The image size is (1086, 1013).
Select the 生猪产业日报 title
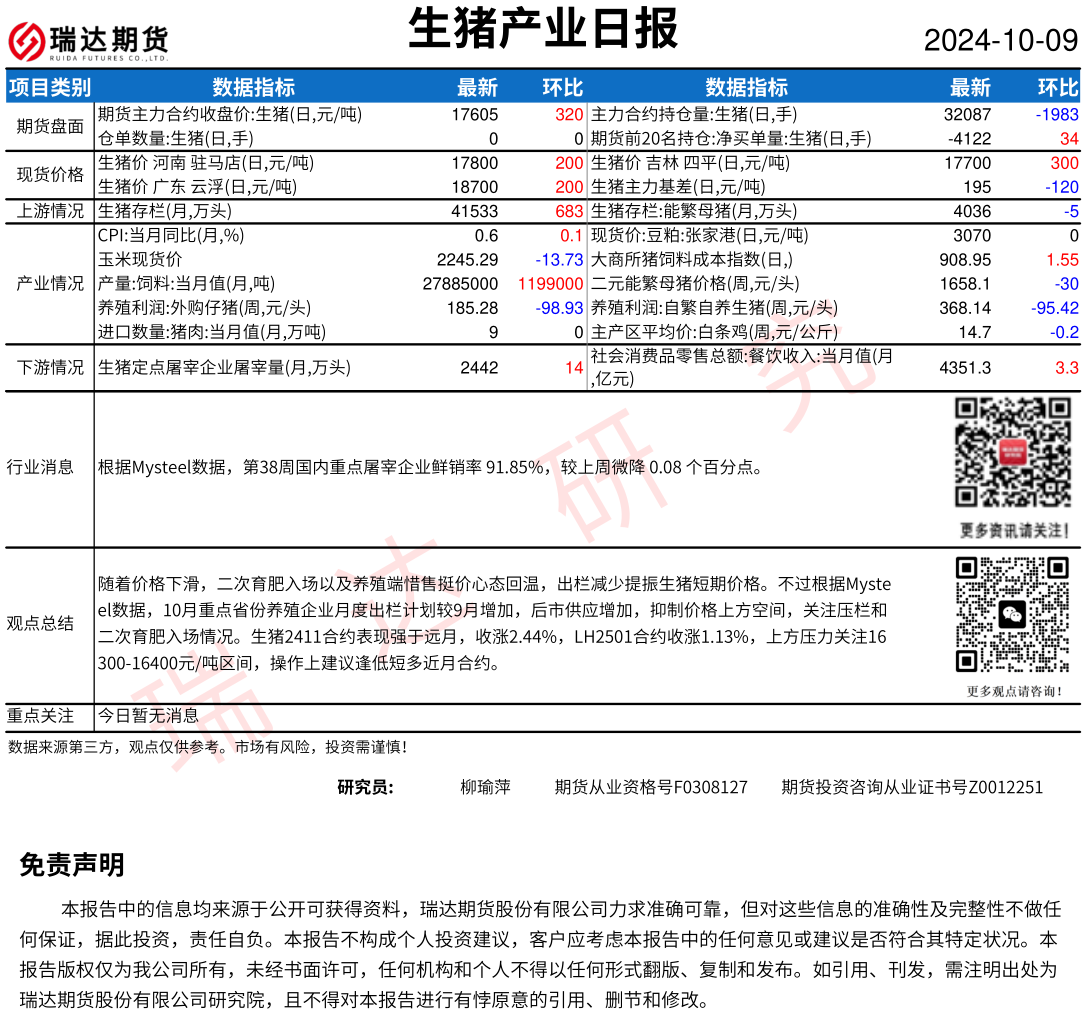543,29
